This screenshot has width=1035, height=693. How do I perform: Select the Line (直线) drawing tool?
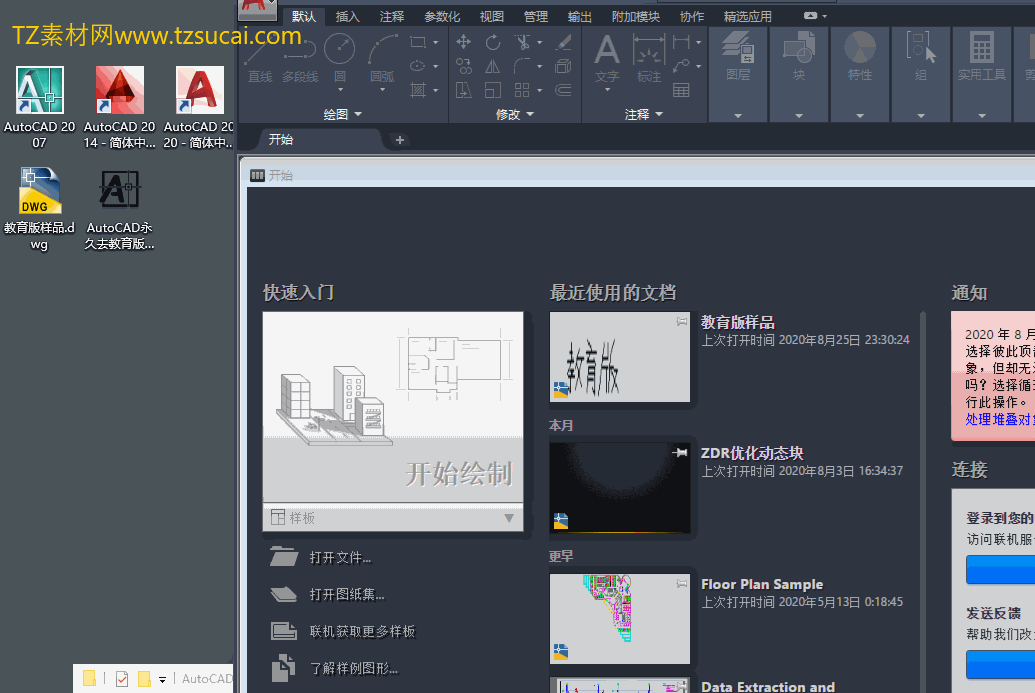(258, 58)
